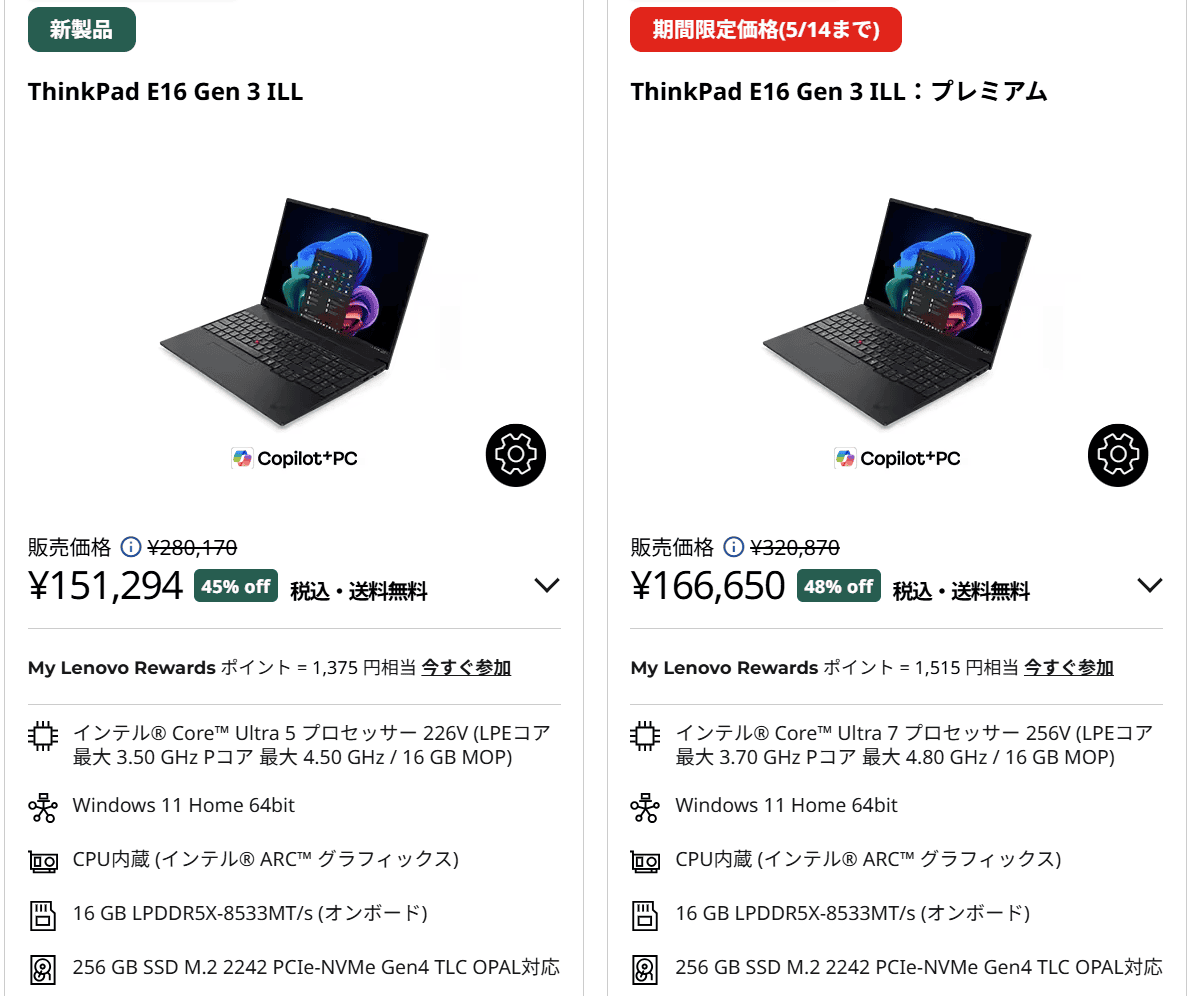
Task: Select the SSD storage icon on the right card
Action: pos(645,967)
